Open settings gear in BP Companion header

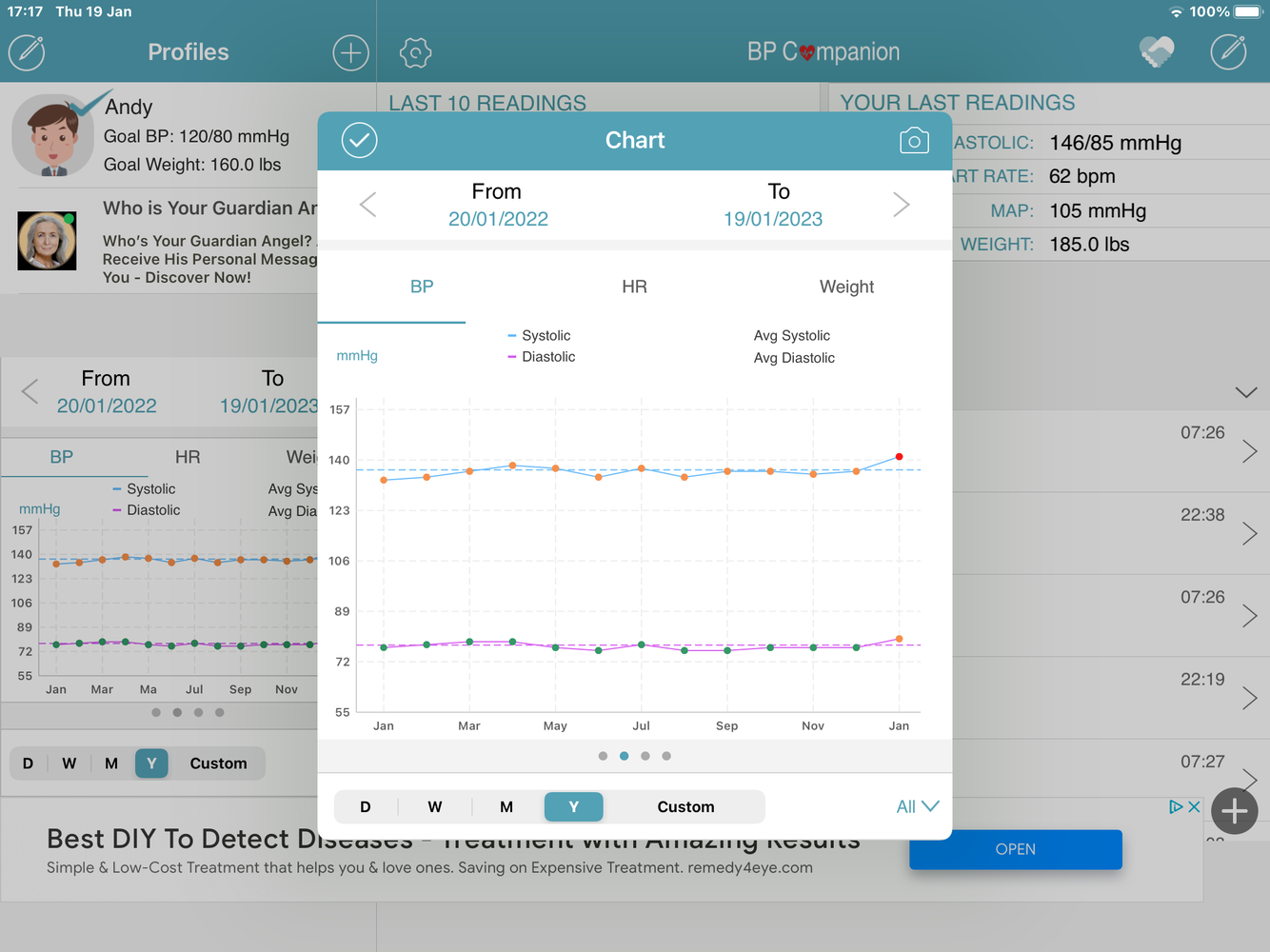point(415,52)
